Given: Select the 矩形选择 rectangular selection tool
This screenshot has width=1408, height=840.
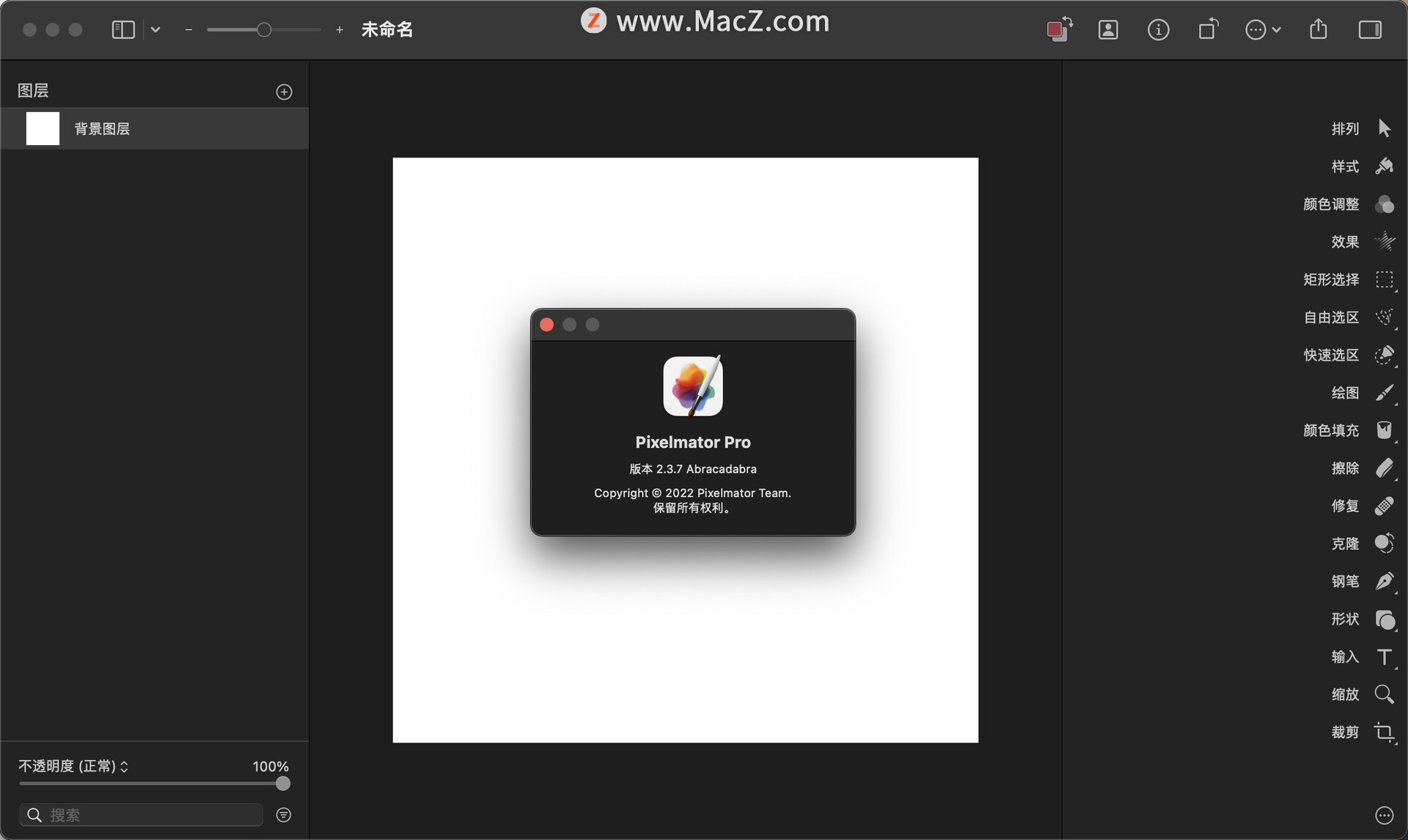Looking at the screenshot, I should pyautogui.click(x=1384, y=279).
